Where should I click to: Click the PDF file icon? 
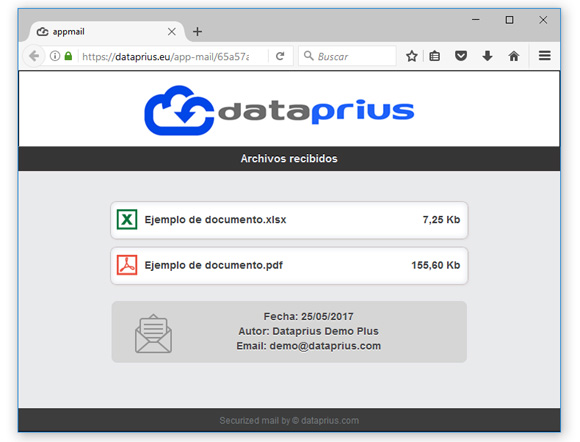tap(127, 265)
